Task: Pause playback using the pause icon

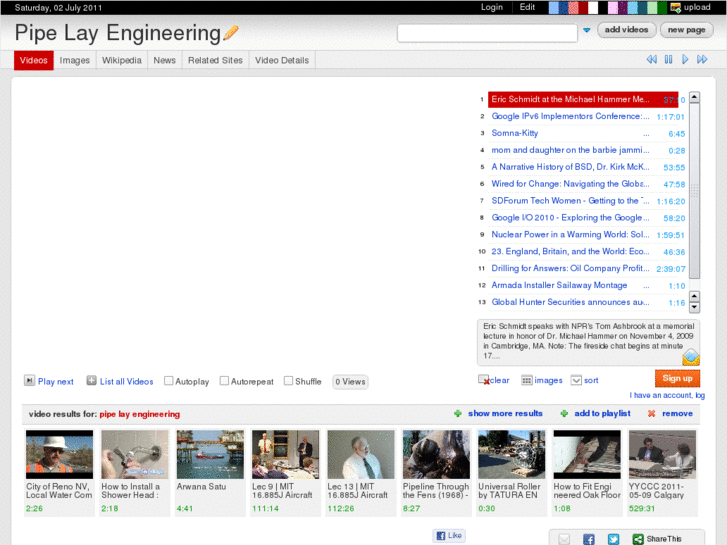Action: [x=668, y=59]
